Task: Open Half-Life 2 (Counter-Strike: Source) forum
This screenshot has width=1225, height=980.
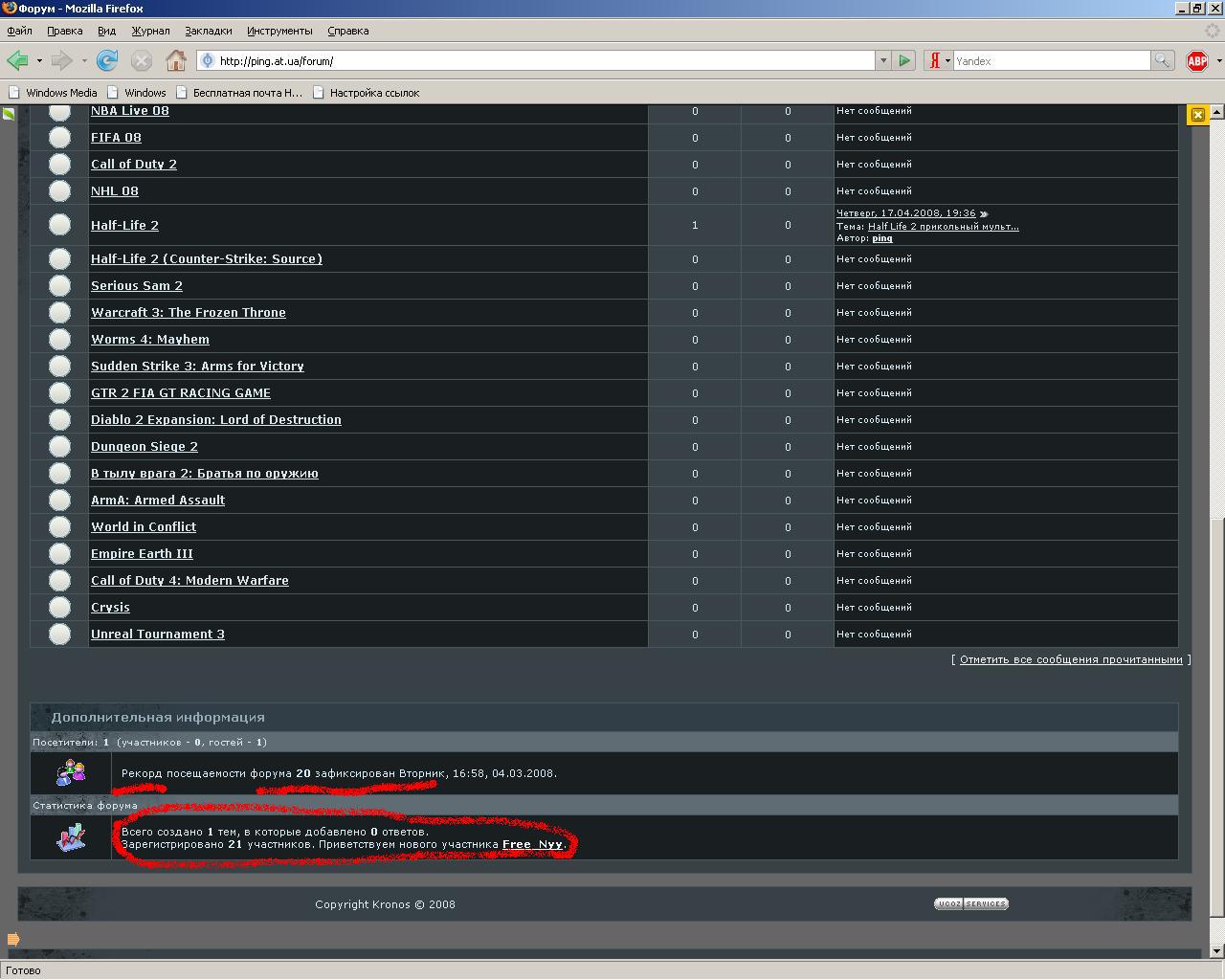Action: coord(207,258)
